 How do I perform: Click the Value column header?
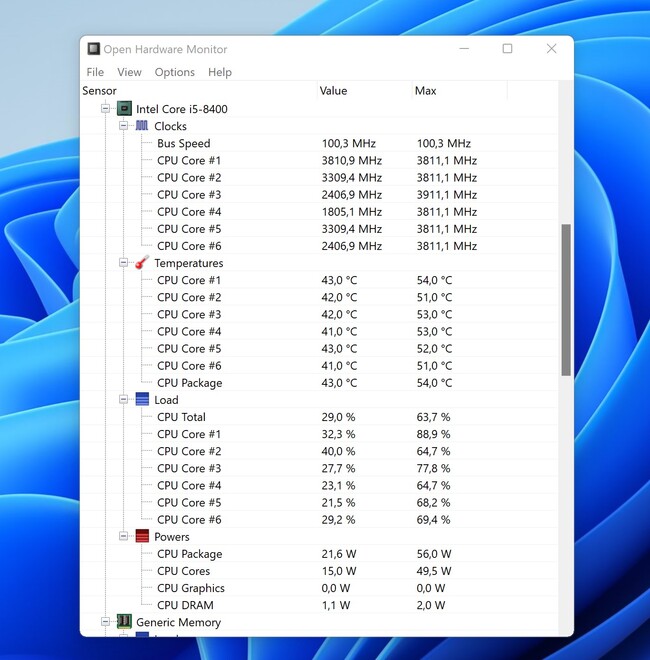[334, 91]
